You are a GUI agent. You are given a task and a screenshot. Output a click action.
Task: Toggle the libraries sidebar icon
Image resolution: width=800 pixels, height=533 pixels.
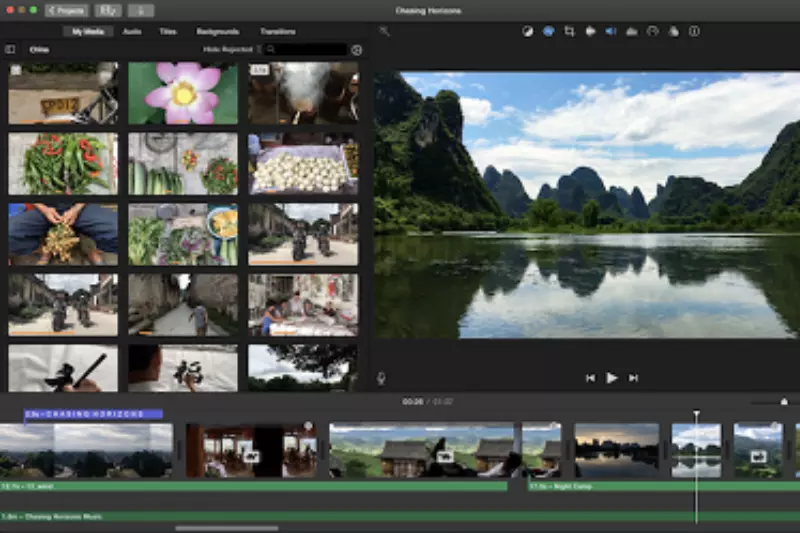[x=10, y=49]
